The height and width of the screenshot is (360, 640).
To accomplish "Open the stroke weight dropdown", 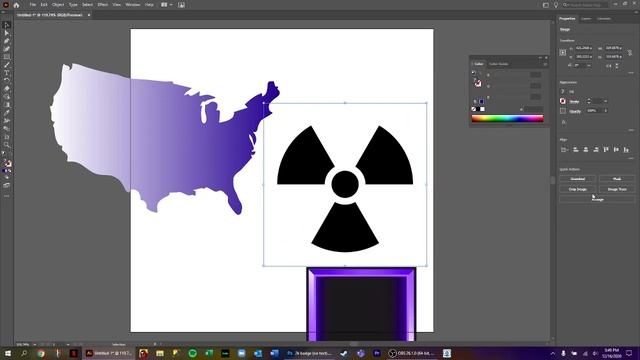I will (606, 101).
